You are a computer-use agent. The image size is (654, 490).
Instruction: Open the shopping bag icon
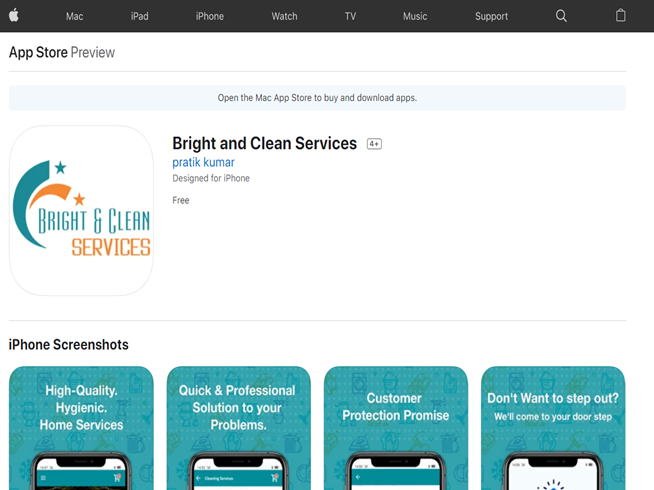coord(621,15)
